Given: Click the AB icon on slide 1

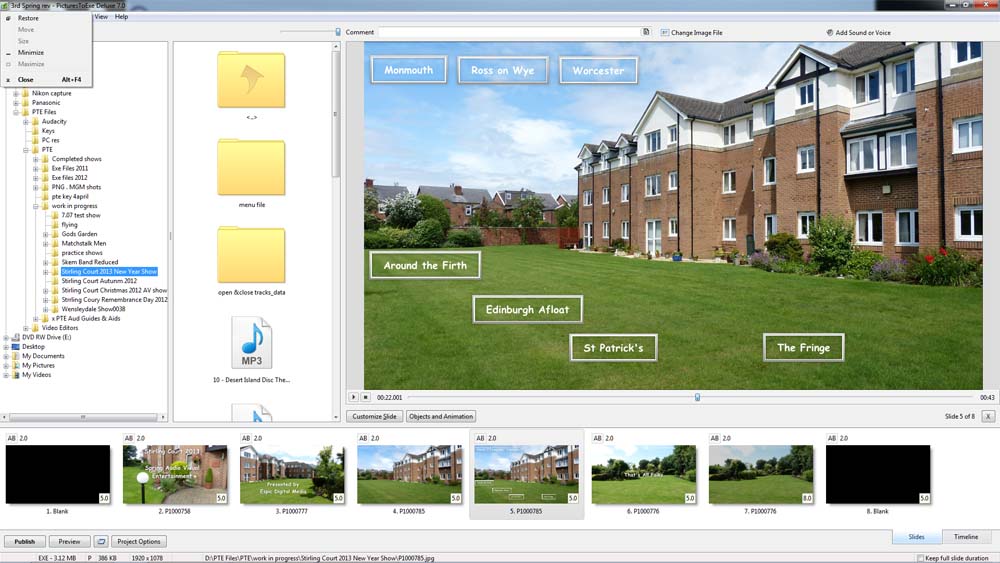Looking at the screenshot, I should click(x=11, y=438).
